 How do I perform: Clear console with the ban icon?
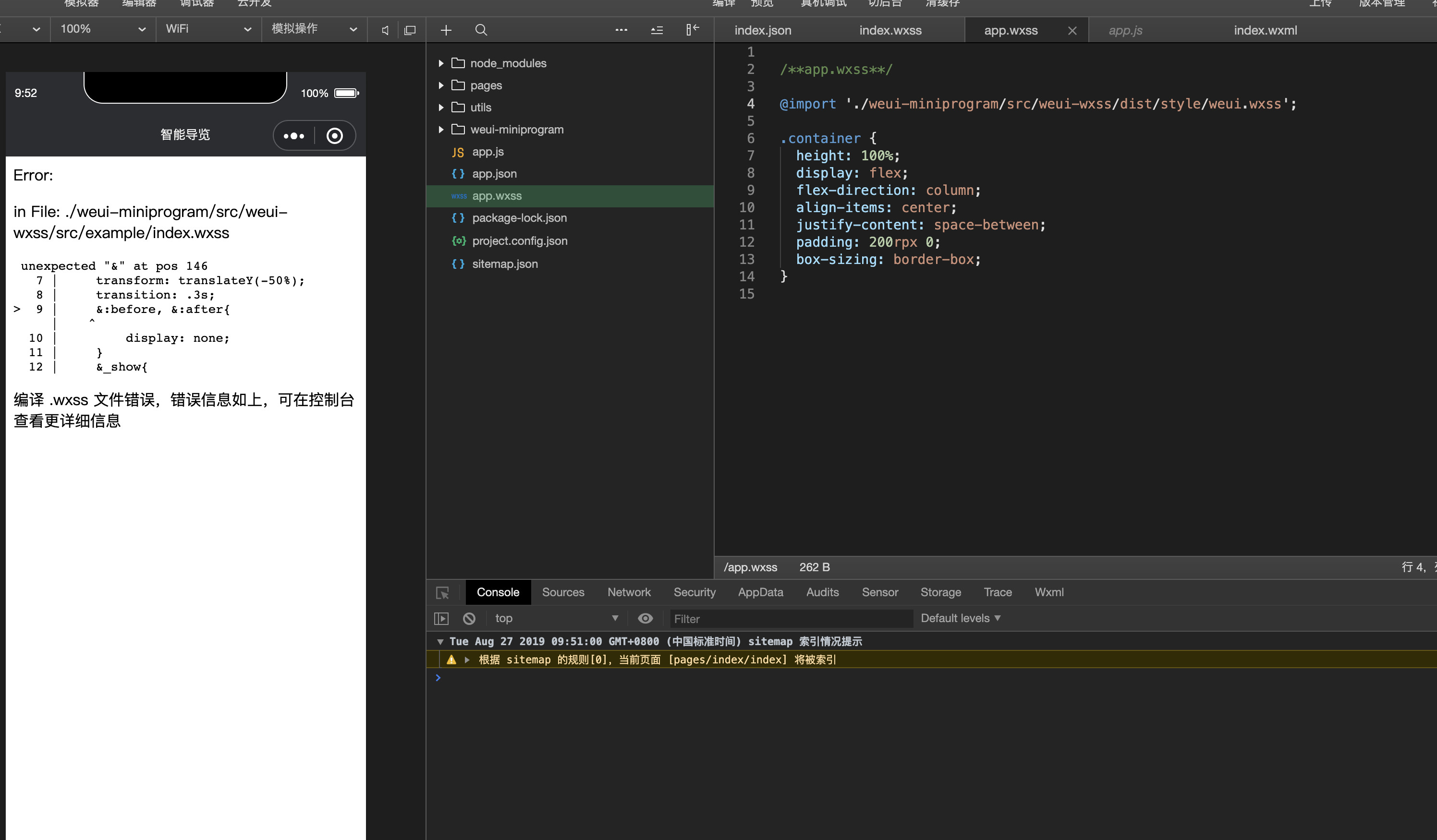(469, 618)
